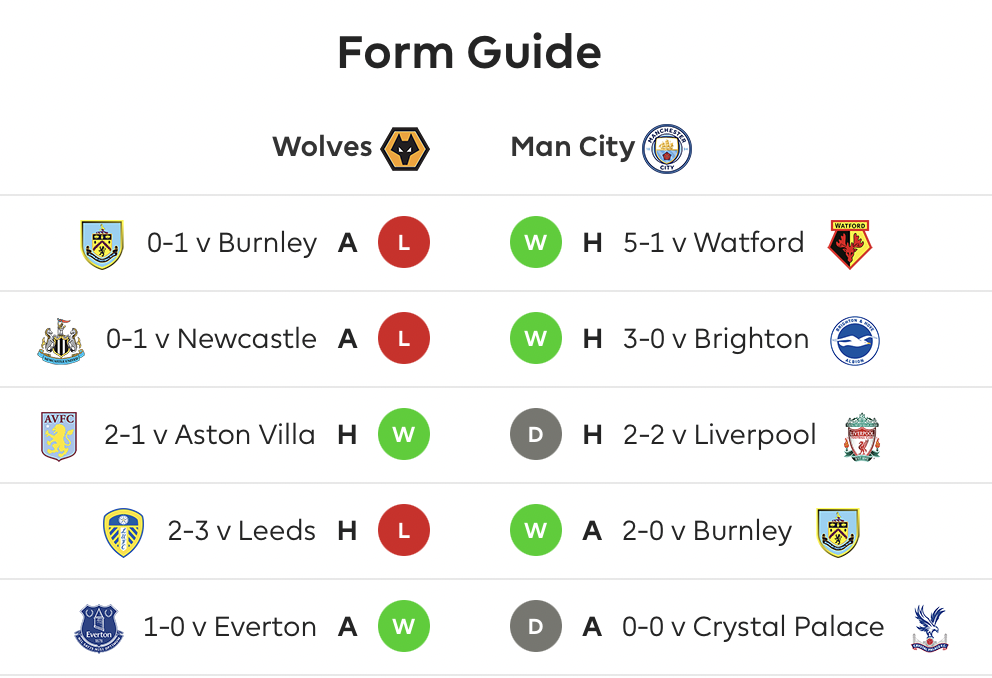This screenshot has height=678, width=992.
Task: Select the Wolves team heading
Action: coord(322,147)
